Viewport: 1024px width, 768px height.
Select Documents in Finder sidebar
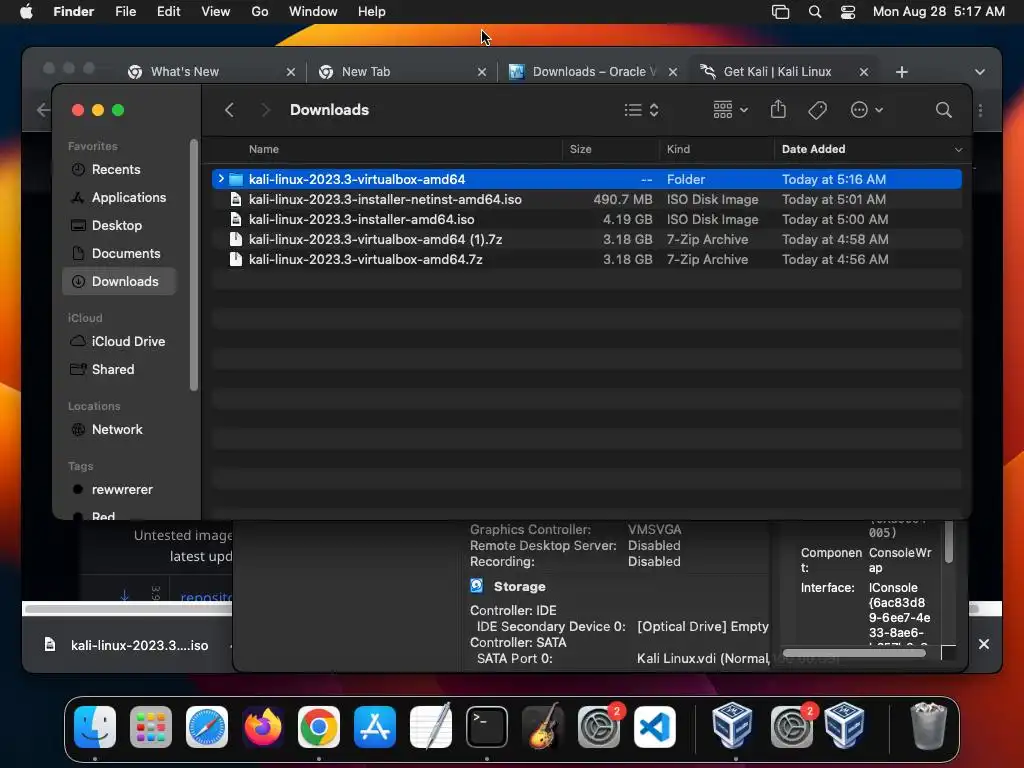(119, 253)
